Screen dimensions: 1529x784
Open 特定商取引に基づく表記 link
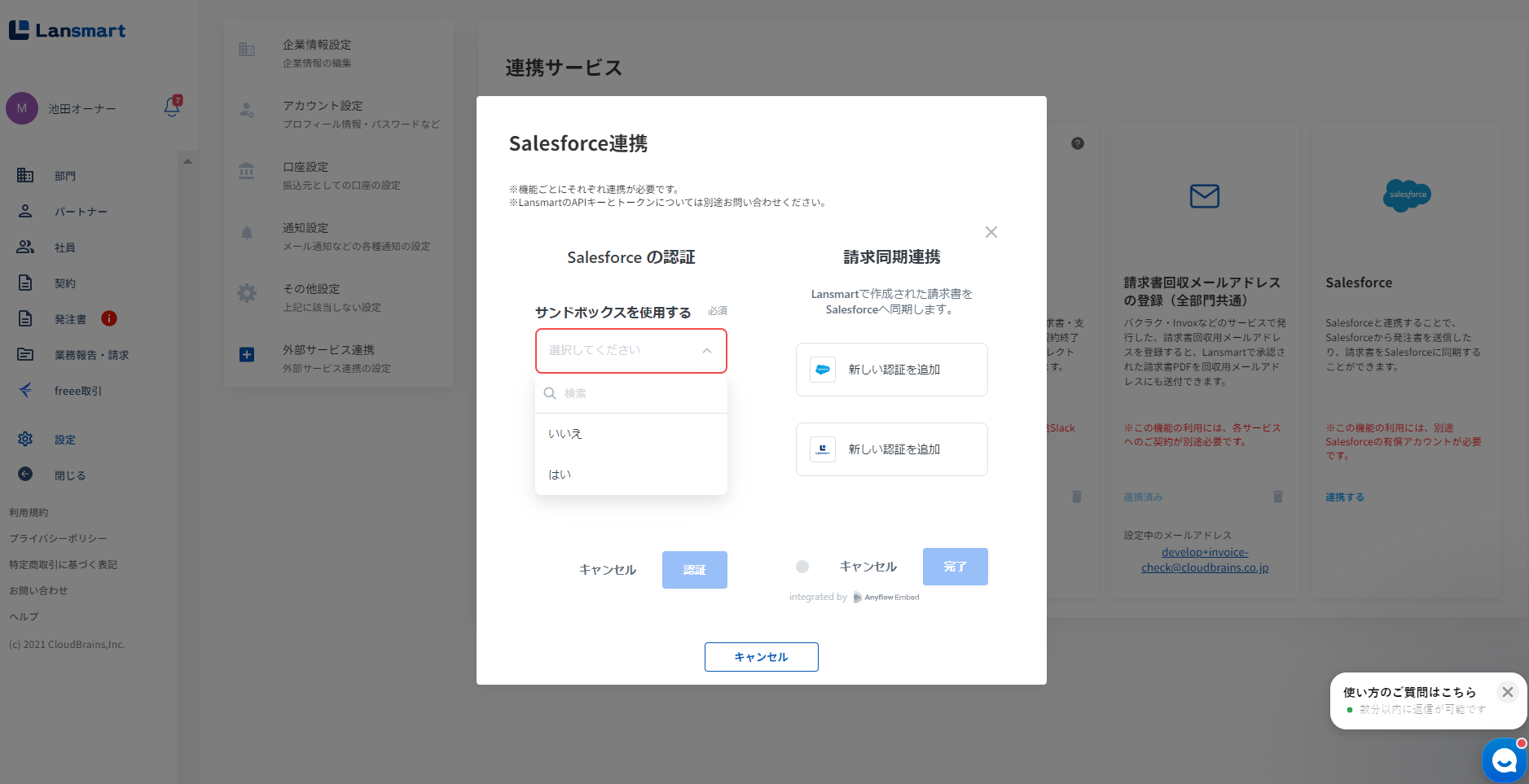pyautogui.click(x=63, y=565)
